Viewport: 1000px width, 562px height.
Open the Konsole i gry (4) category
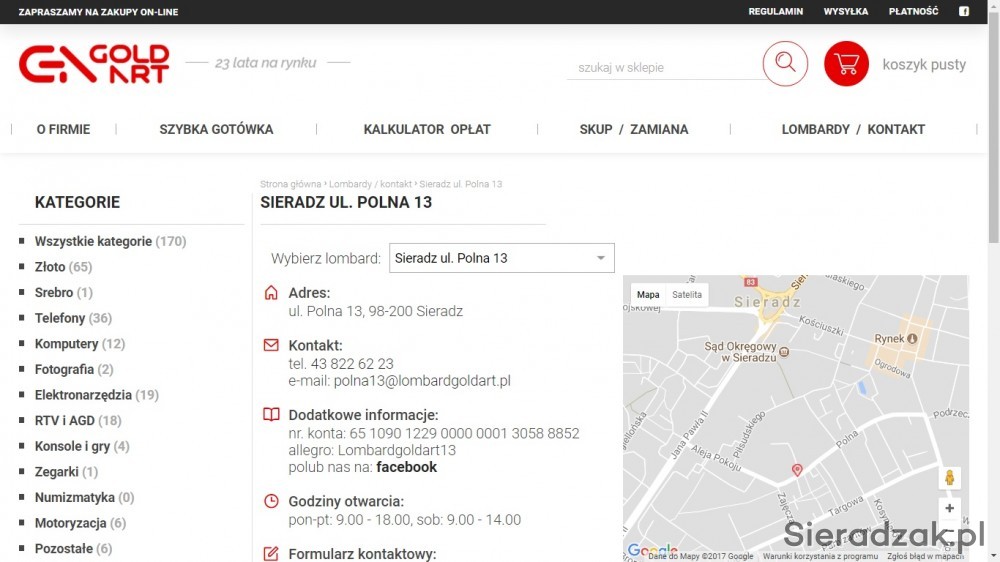pos(82,446)
